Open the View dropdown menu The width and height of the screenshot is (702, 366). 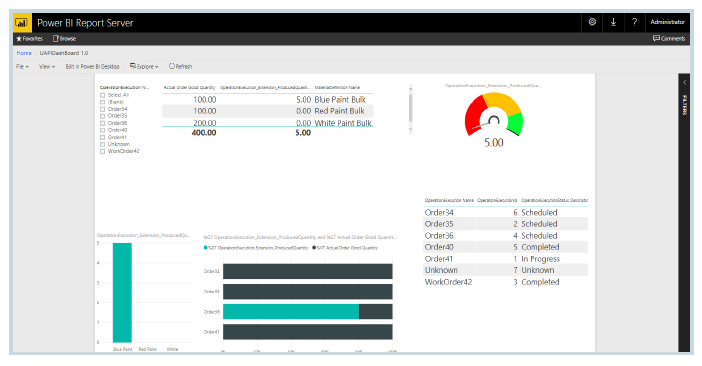click(47, 67)
